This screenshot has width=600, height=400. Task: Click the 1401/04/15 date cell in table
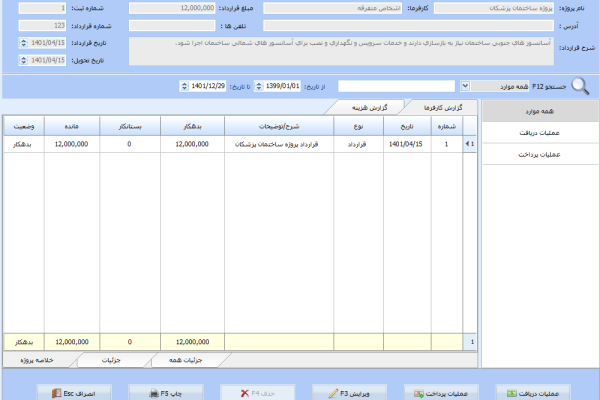pyautogui.click(x=407, y=144)
